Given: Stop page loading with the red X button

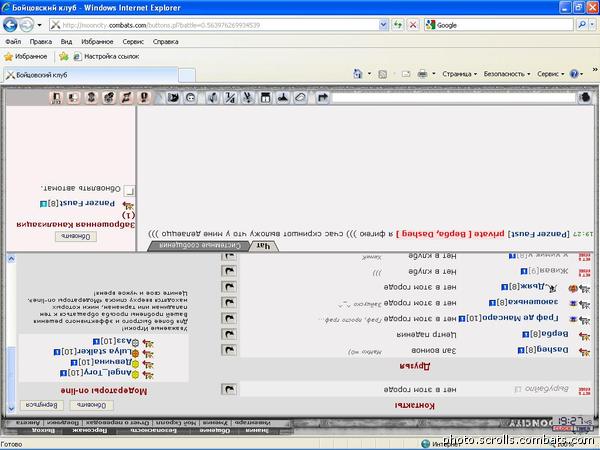Looking at the screenshot, I should click(x=413, y=25).
